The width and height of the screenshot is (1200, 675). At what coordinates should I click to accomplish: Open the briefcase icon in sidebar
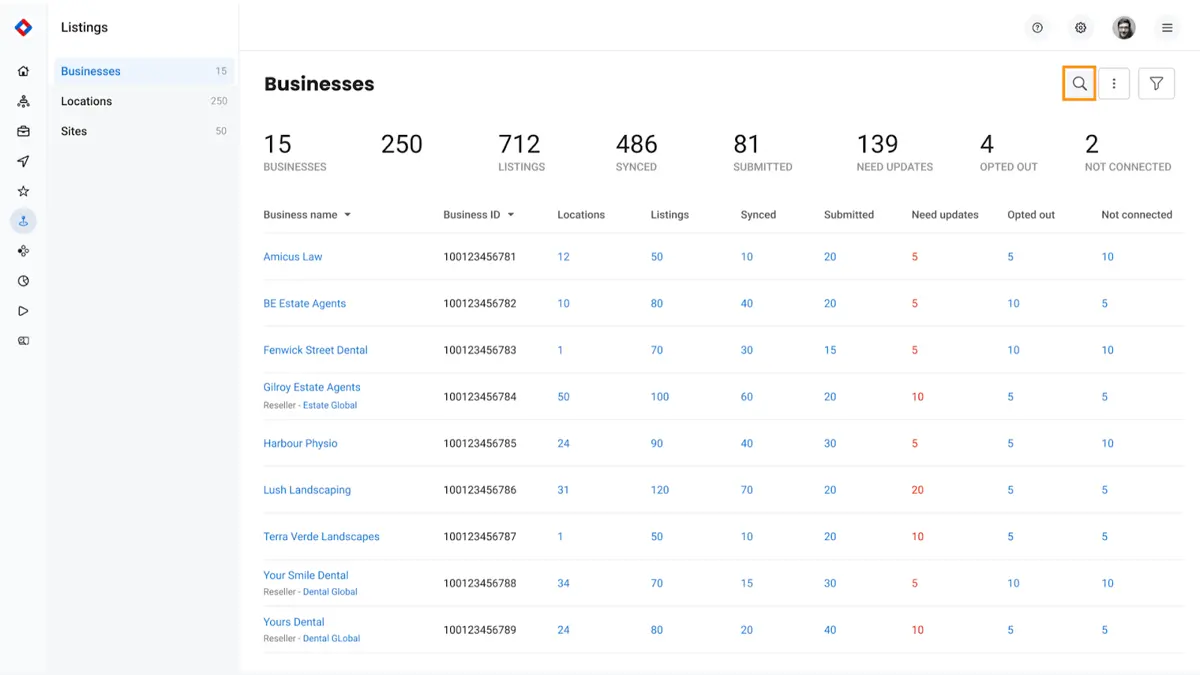coord(24,131)
